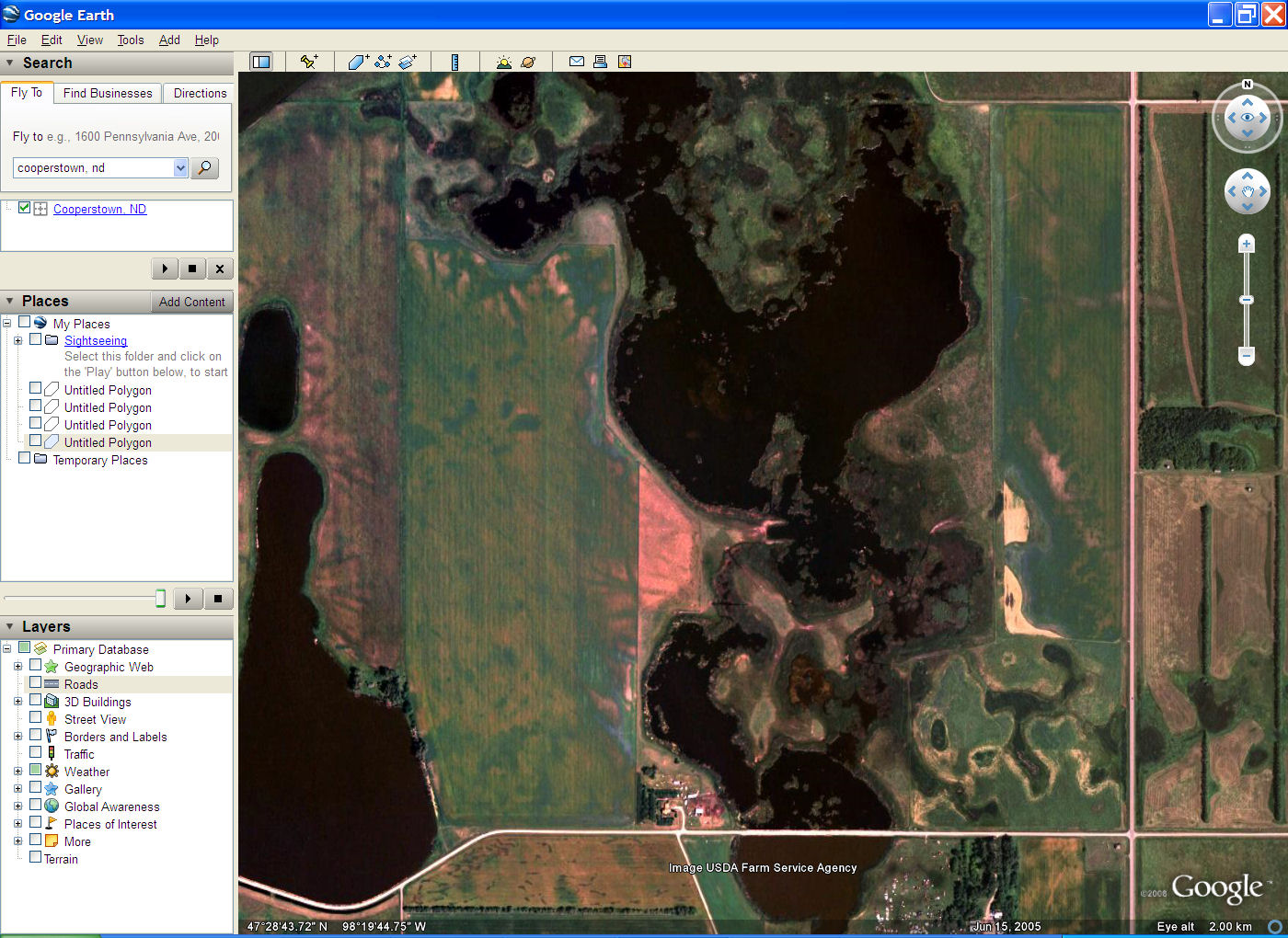Zoom out with the minus button
Image resolution: width=1288 pixels, height=938 pixels.
(x=1247, y=355)
